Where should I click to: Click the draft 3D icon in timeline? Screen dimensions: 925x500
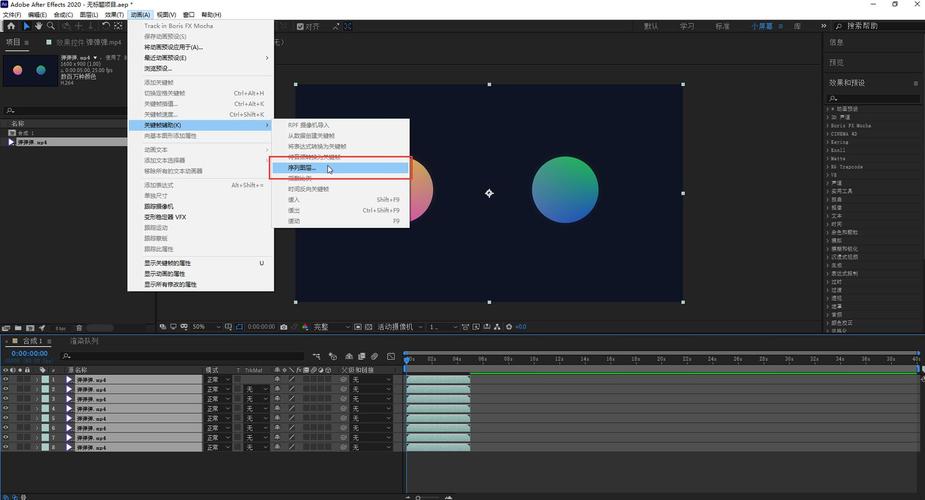pyautogui.click(x=333, y=356)
